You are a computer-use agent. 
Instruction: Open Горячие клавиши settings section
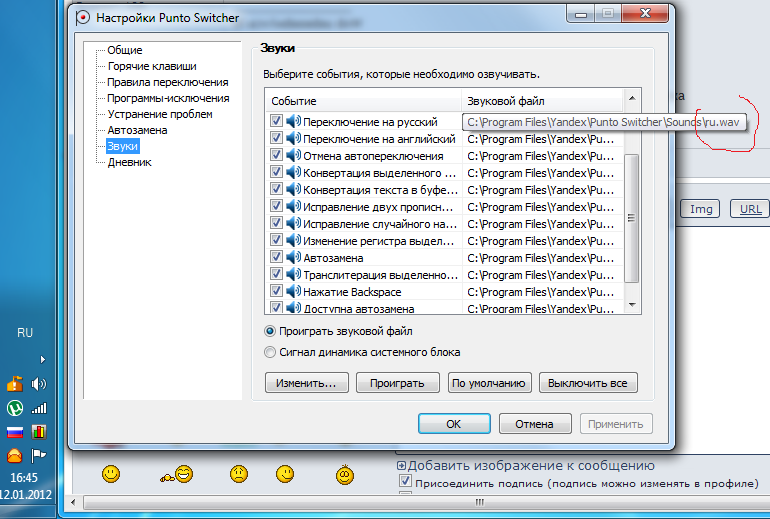[x=152, y=66]
